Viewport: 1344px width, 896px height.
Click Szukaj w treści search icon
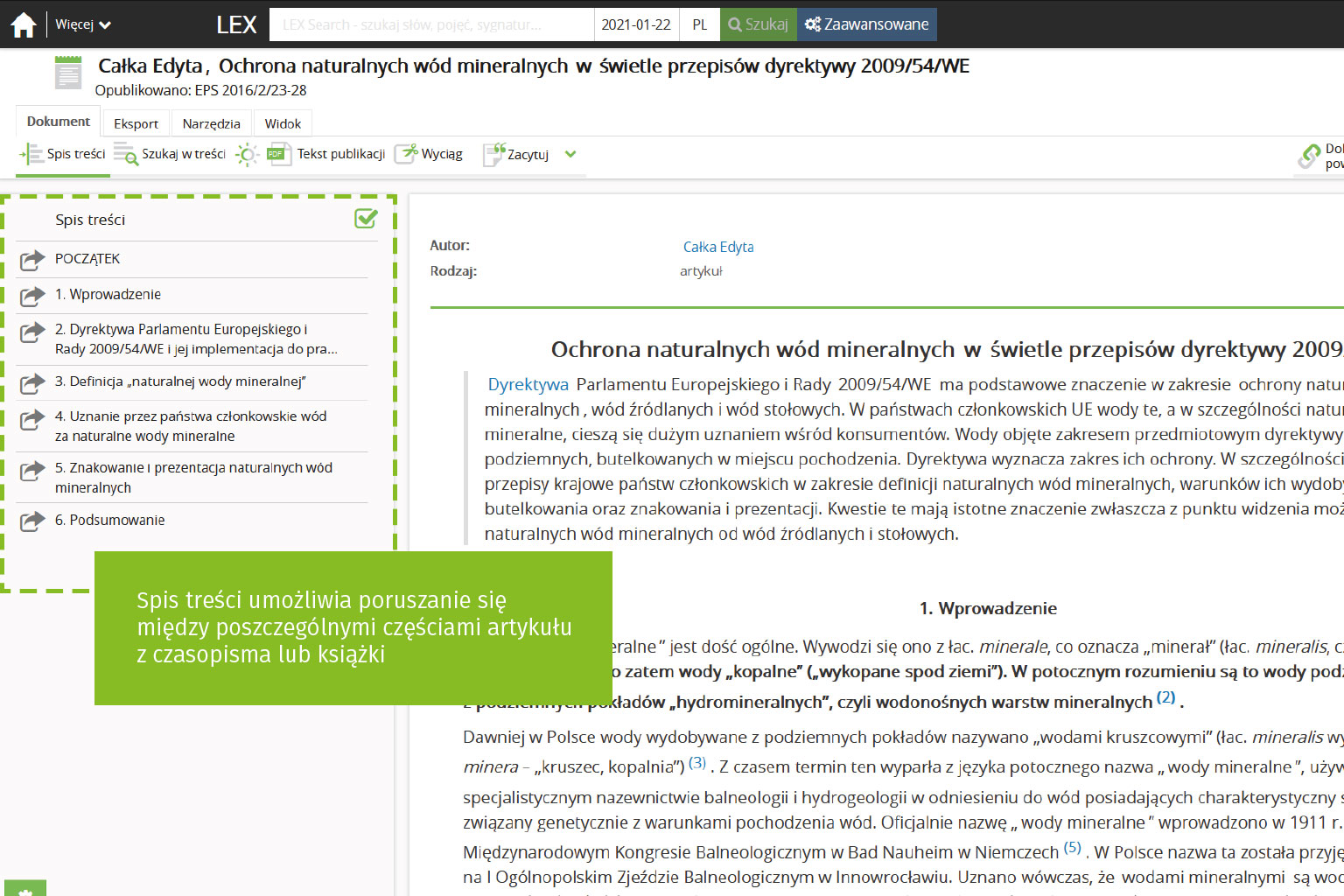[126, 154]
